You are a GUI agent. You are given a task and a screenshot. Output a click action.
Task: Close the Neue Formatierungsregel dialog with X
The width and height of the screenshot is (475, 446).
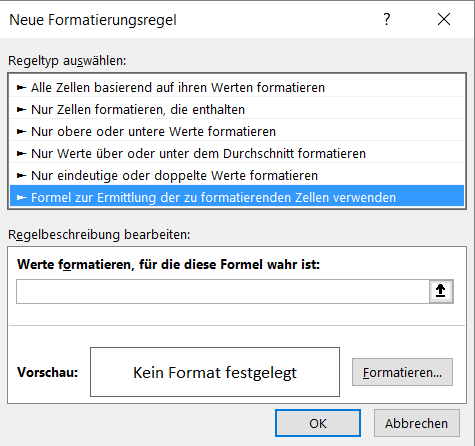tap(444, 19)
